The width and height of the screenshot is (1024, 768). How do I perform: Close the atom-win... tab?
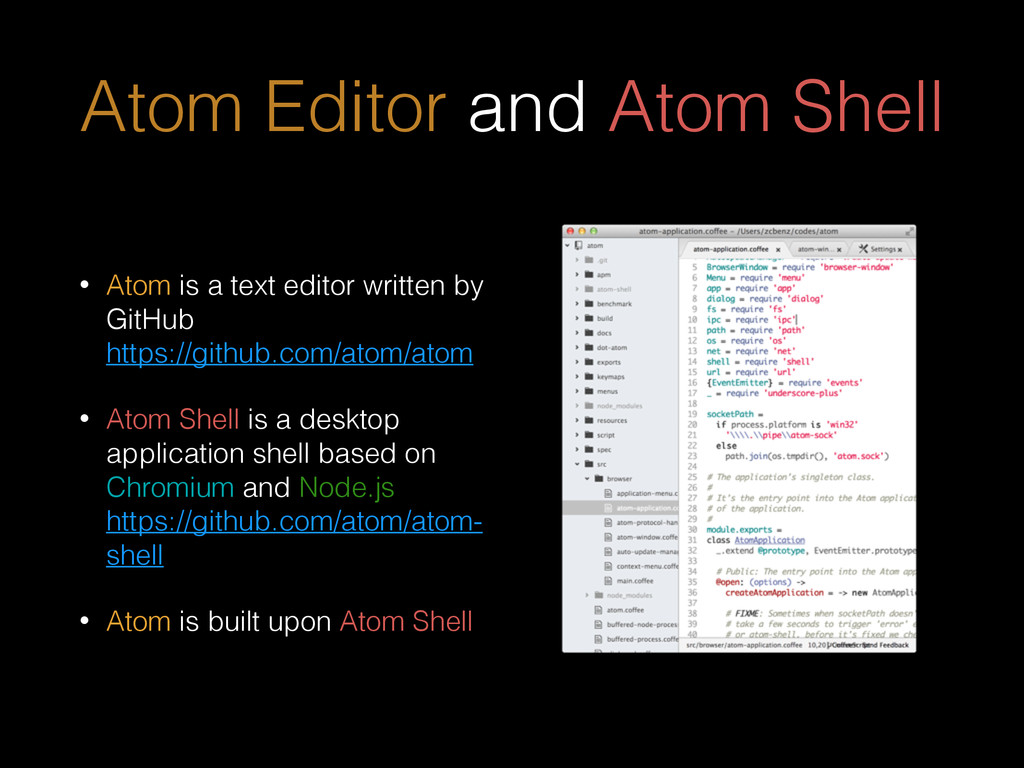[839, 250]
